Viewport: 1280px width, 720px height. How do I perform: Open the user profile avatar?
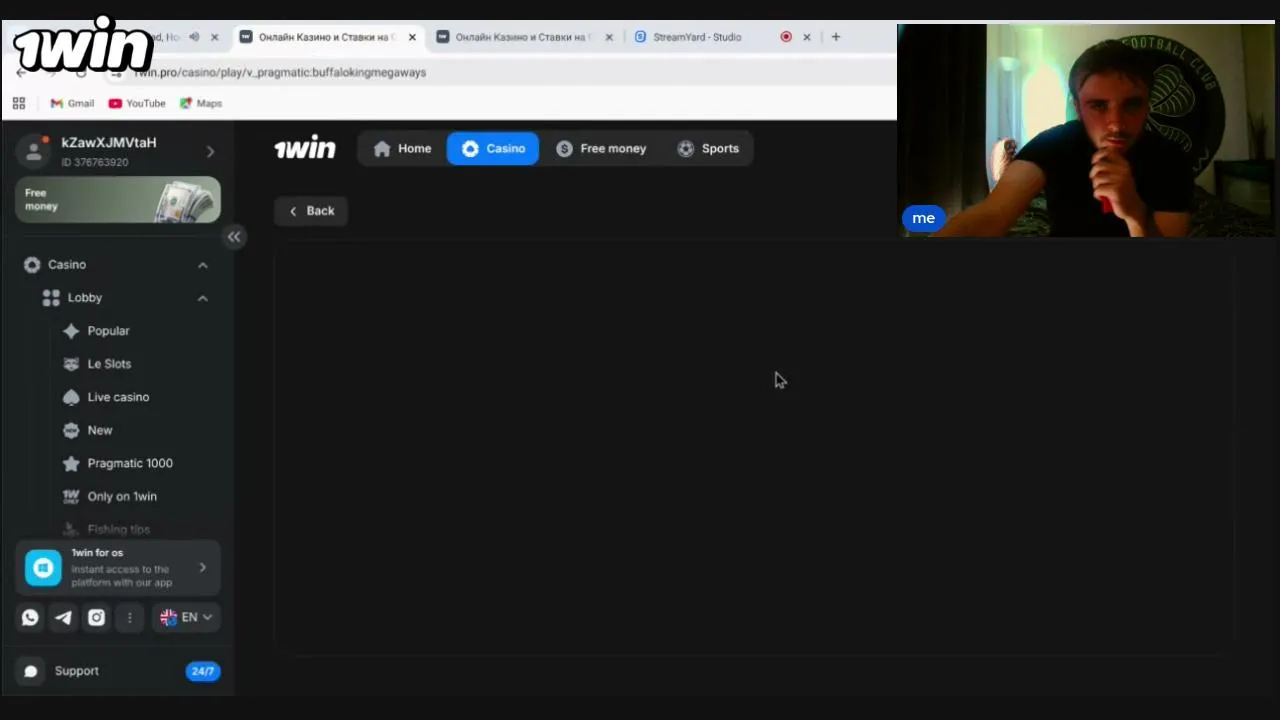(34, 151)
